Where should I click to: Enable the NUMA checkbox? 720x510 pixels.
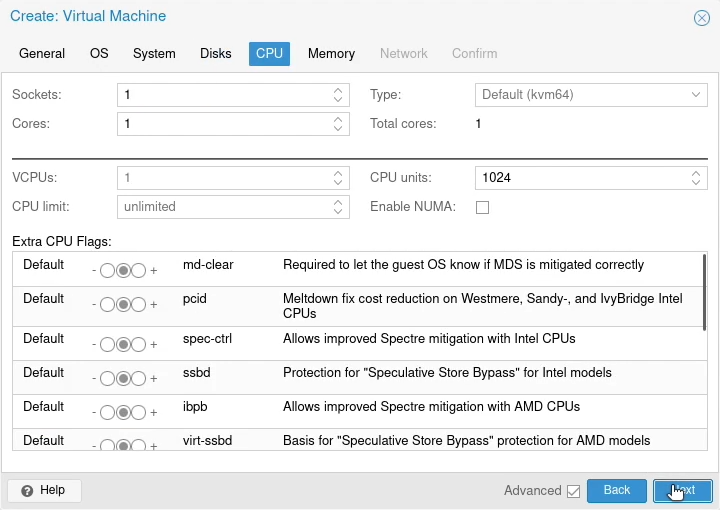pos(483,207)
